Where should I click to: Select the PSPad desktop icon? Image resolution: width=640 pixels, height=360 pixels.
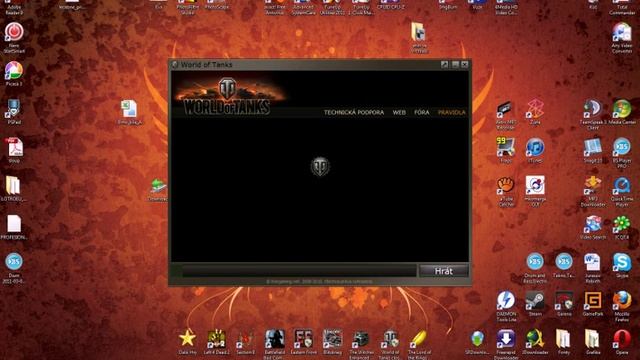coord(13,109)
